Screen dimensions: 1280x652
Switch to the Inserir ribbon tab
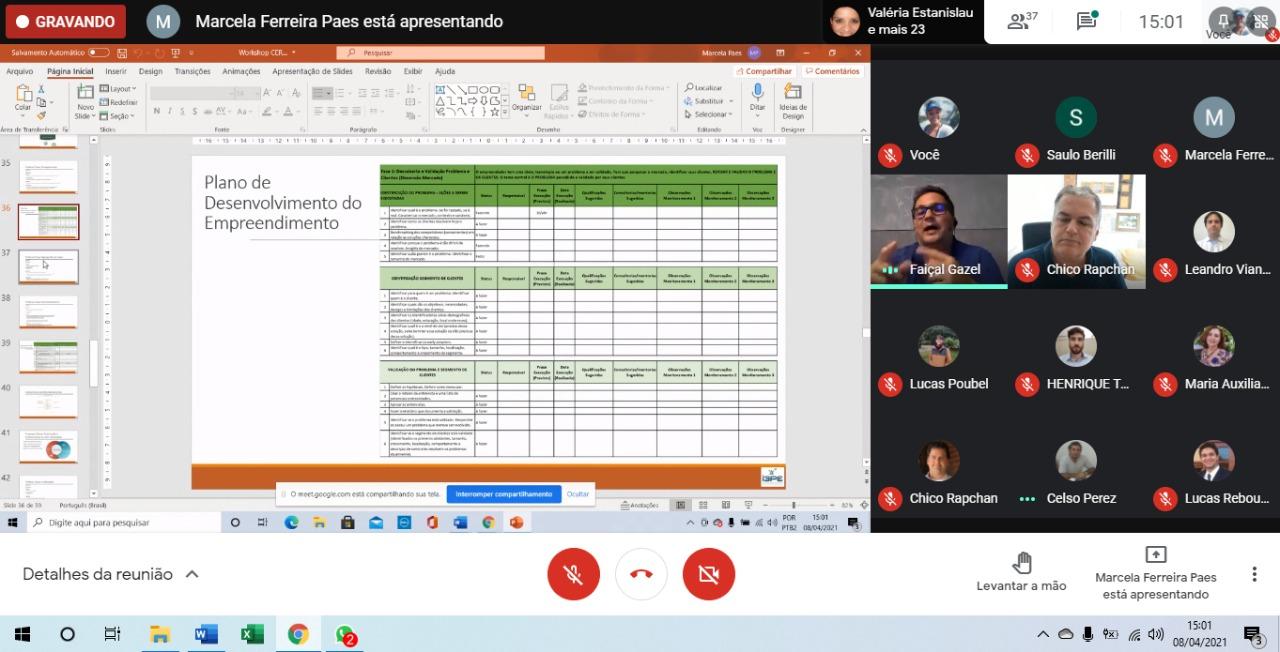(116, 71)
